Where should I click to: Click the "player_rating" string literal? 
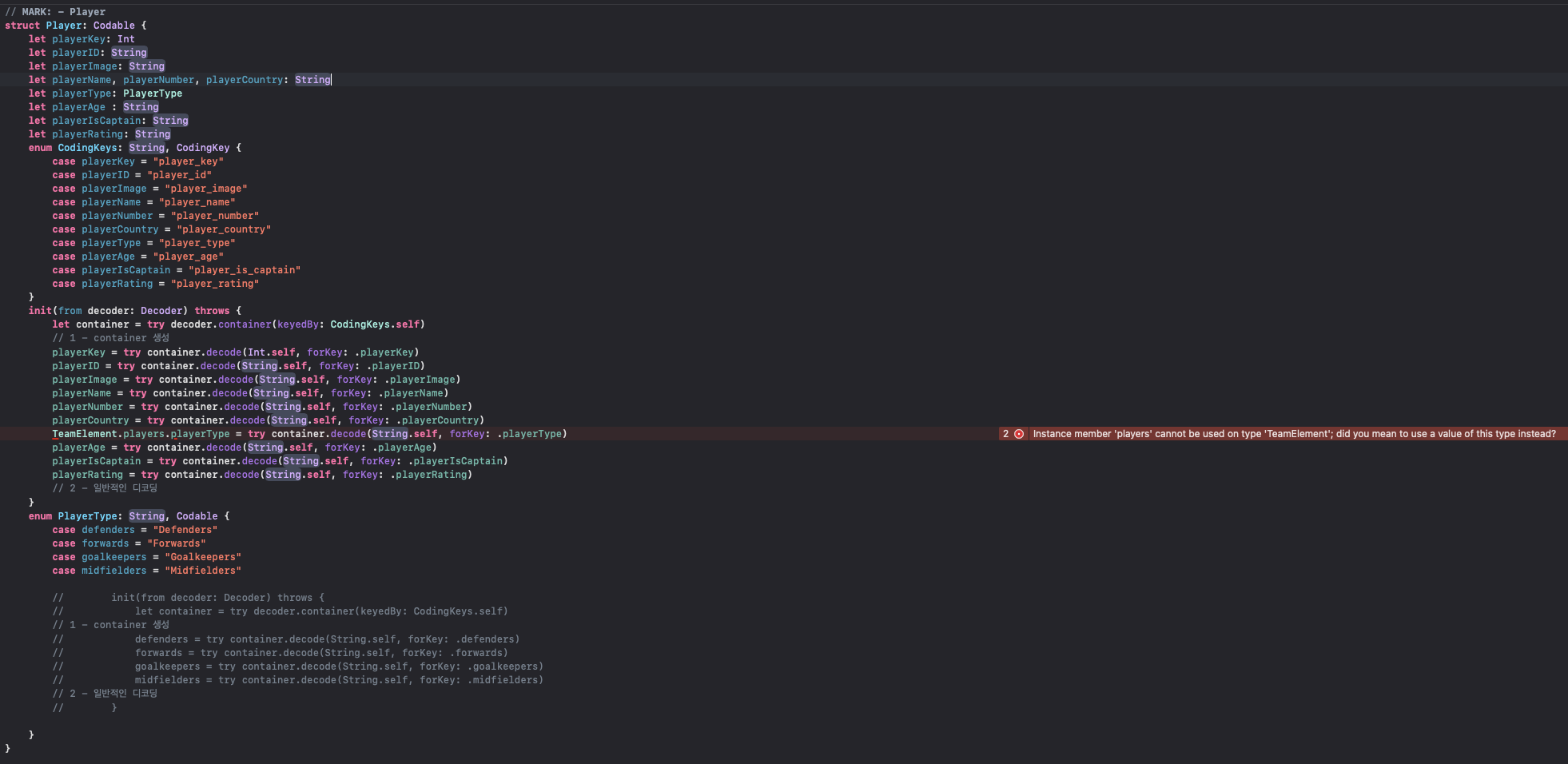215,284
